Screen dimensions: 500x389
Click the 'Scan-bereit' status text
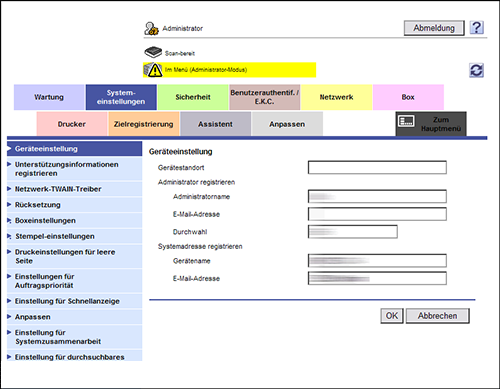[x=180, y=53]
